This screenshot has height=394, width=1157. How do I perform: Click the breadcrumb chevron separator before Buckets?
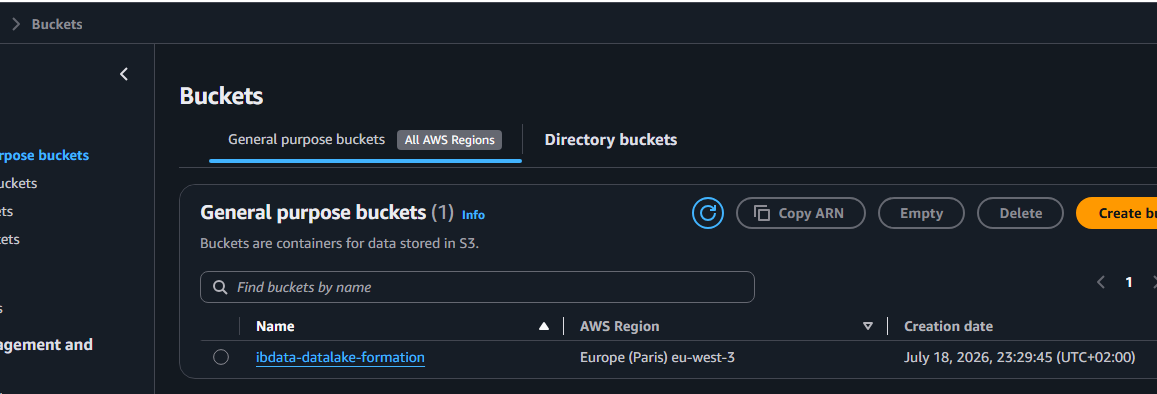[16, 24]
